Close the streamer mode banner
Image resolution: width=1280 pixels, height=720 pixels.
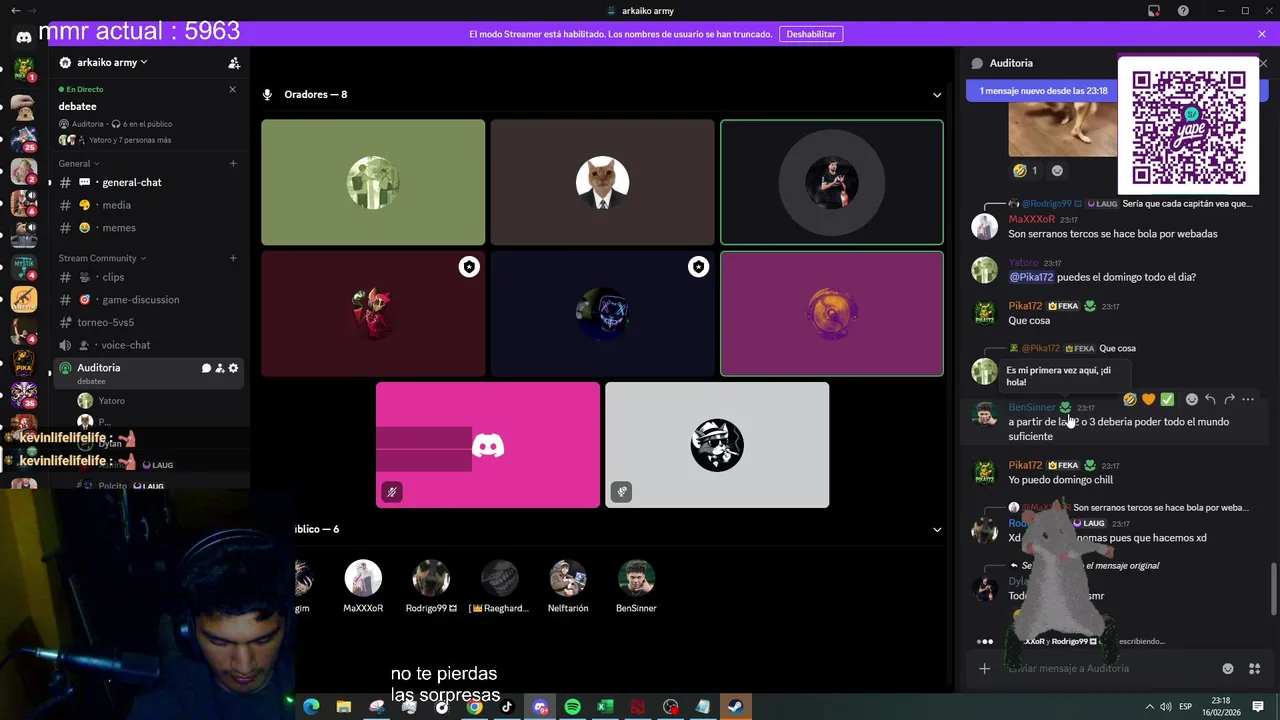tap(1262, 34)
